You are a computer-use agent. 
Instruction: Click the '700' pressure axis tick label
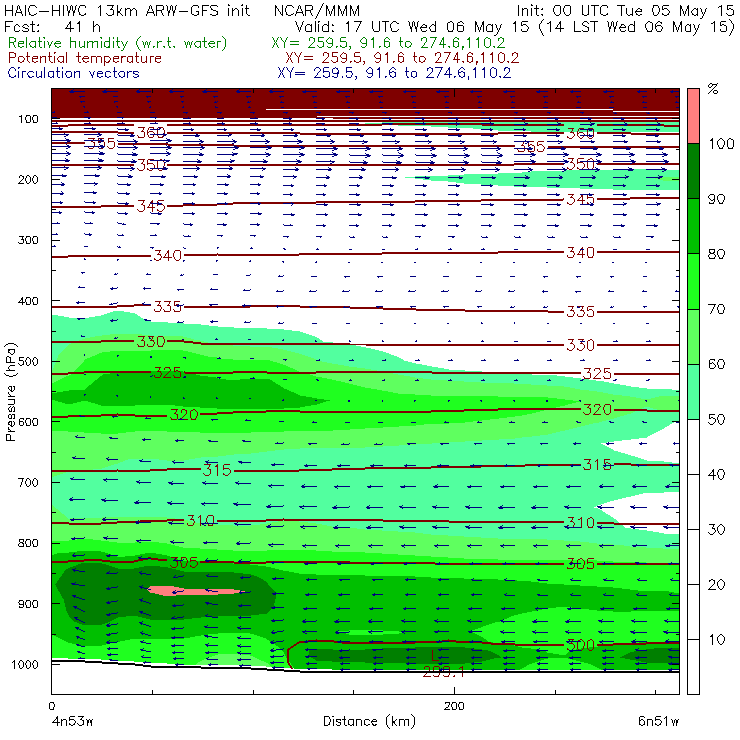click(x=28, y=483)
